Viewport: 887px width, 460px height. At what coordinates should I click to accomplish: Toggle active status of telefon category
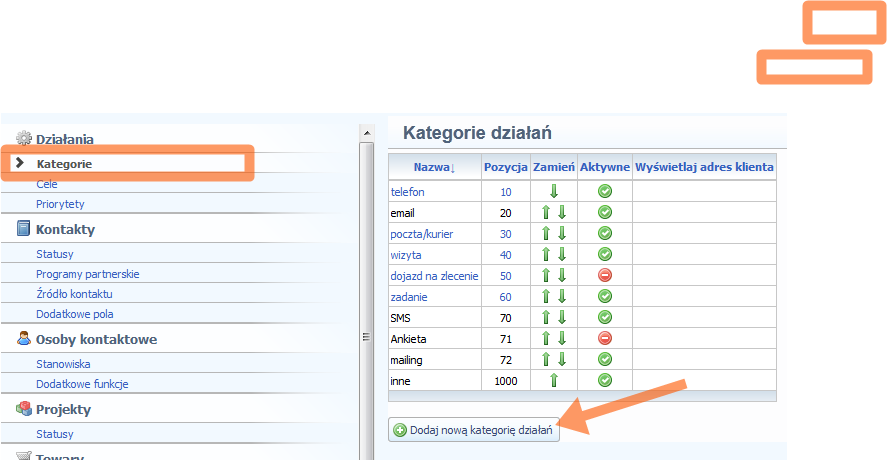[605, 192]
